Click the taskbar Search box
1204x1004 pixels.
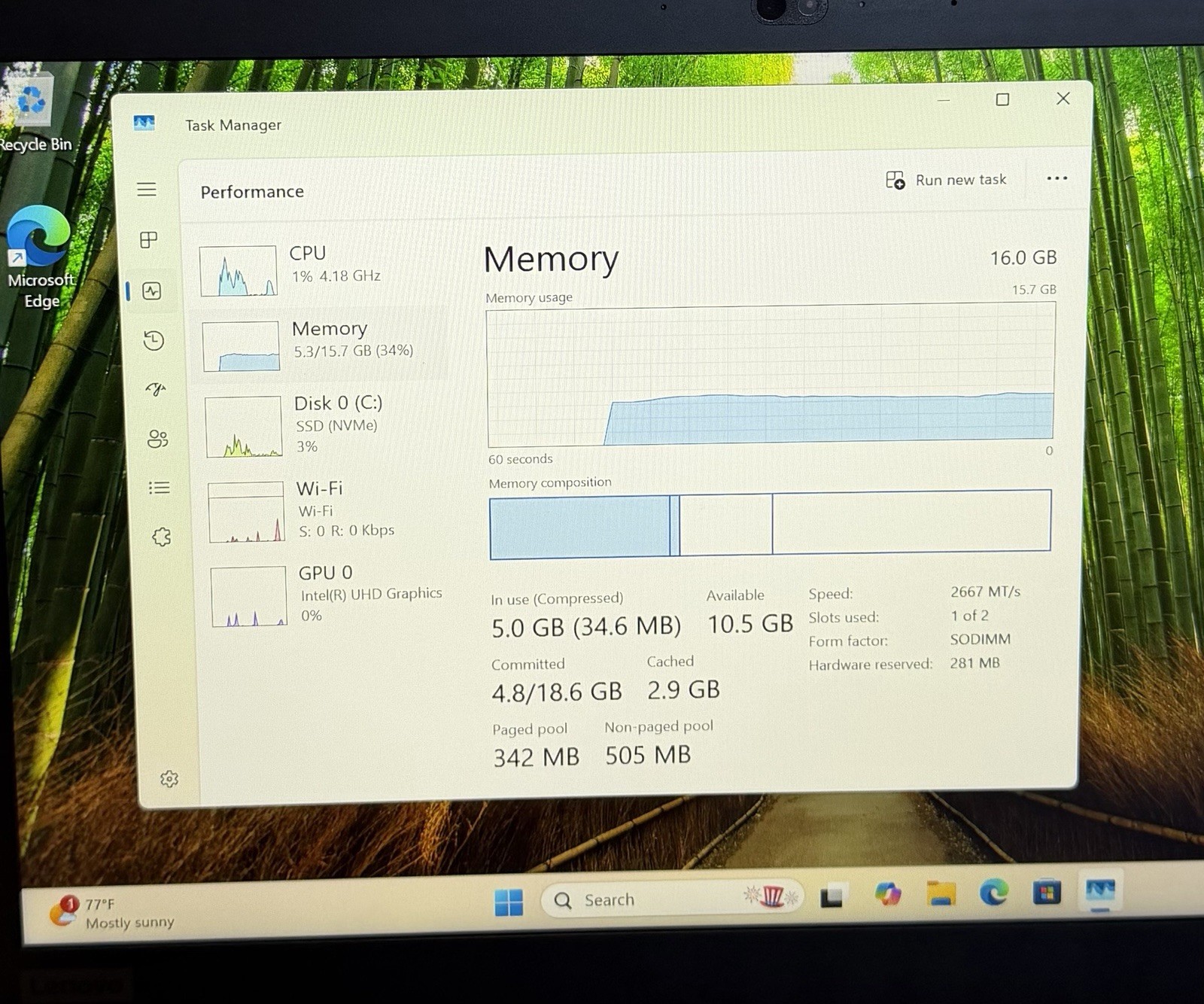pyautogui.click(x=672, y=899)
